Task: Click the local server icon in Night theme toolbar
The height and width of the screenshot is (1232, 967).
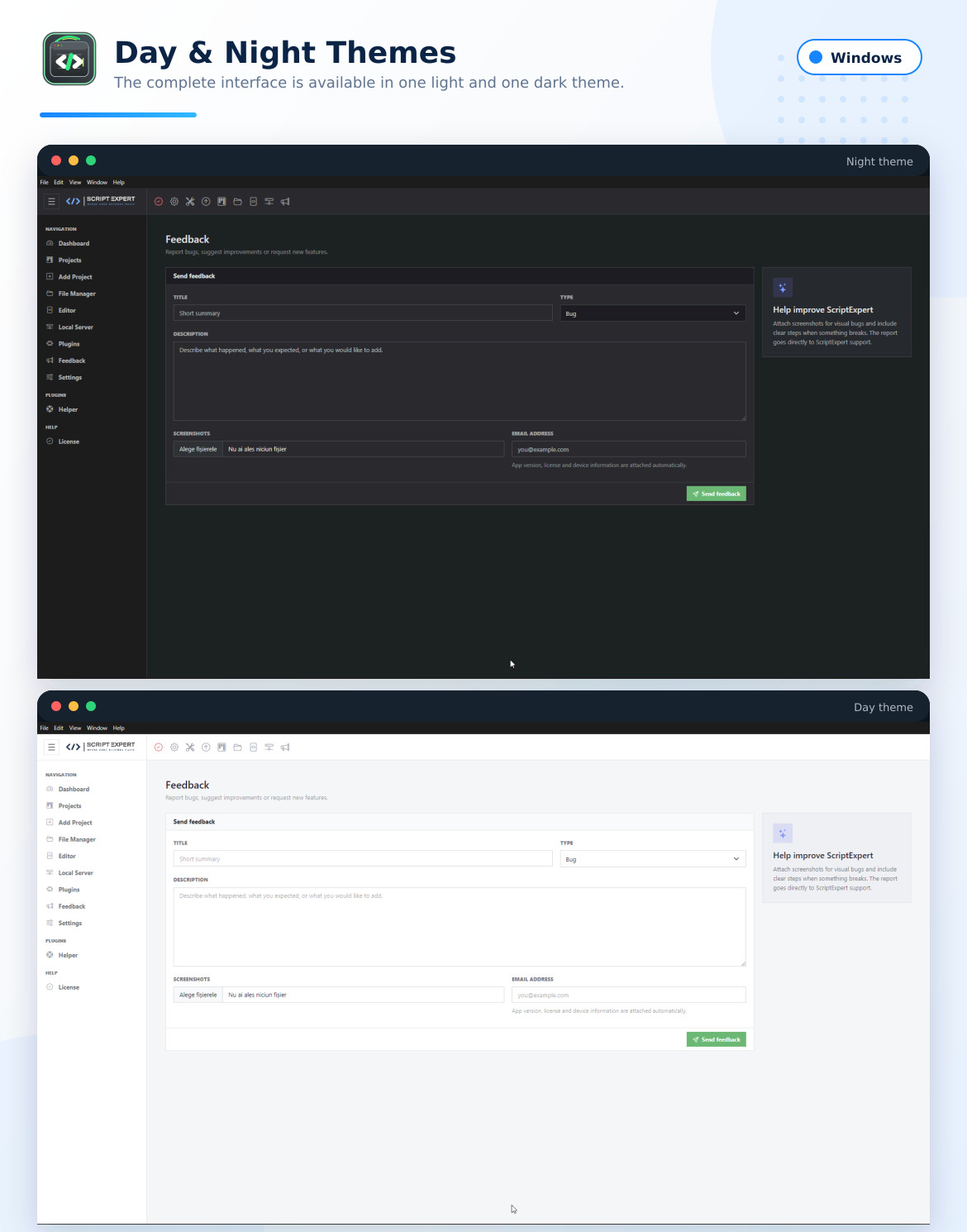Action: click(269, 202)
